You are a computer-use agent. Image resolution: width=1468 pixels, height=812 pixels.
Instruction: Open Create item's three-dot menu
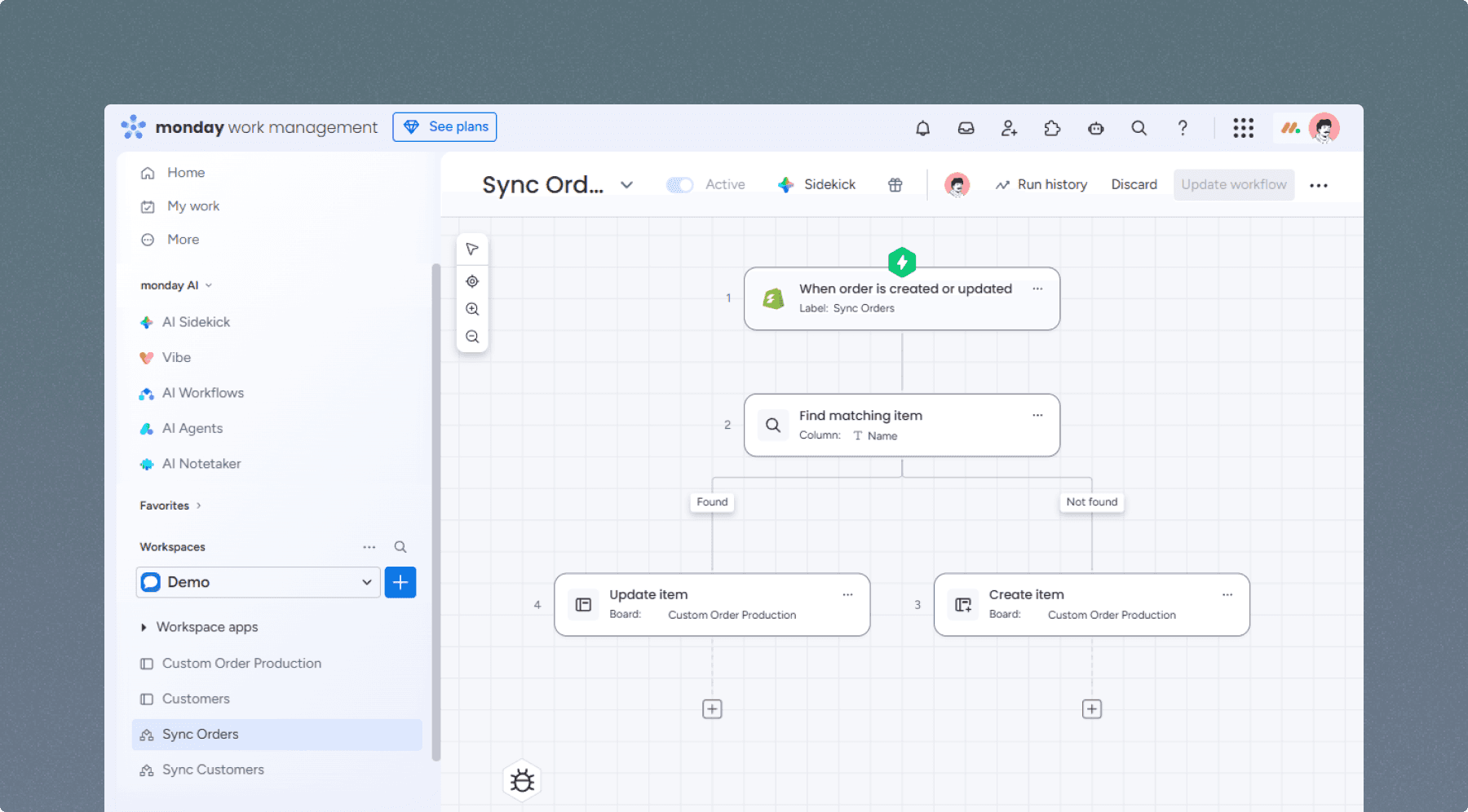pos(1227,594)
